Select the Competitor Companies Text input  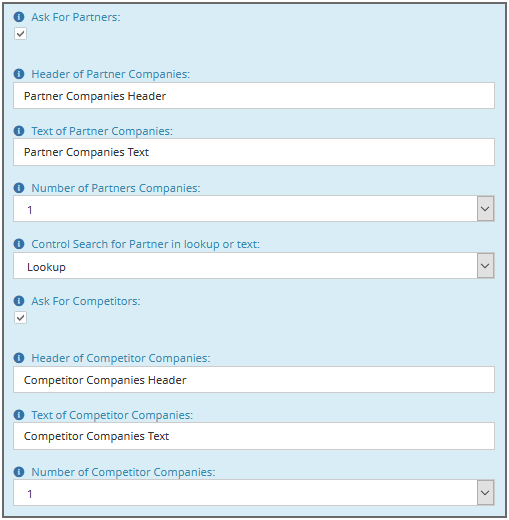254,436
